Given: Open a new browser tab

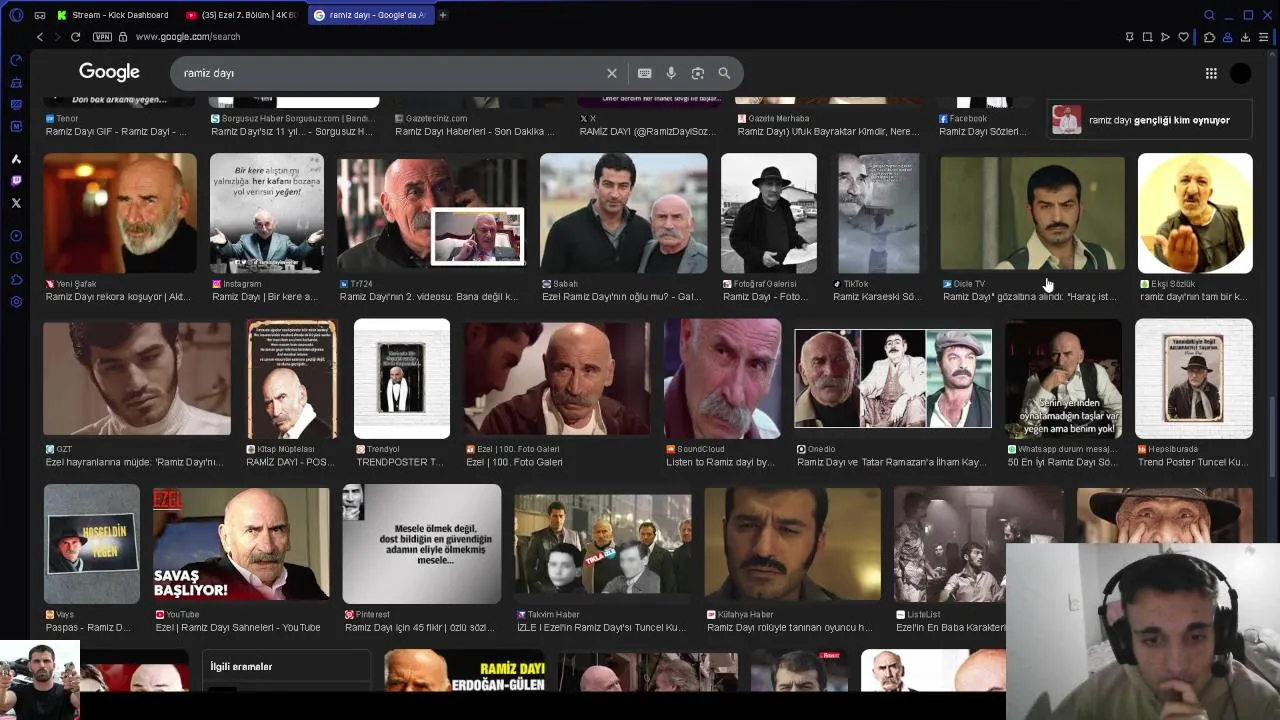Looking at the screenshot, I should (443, 15).
